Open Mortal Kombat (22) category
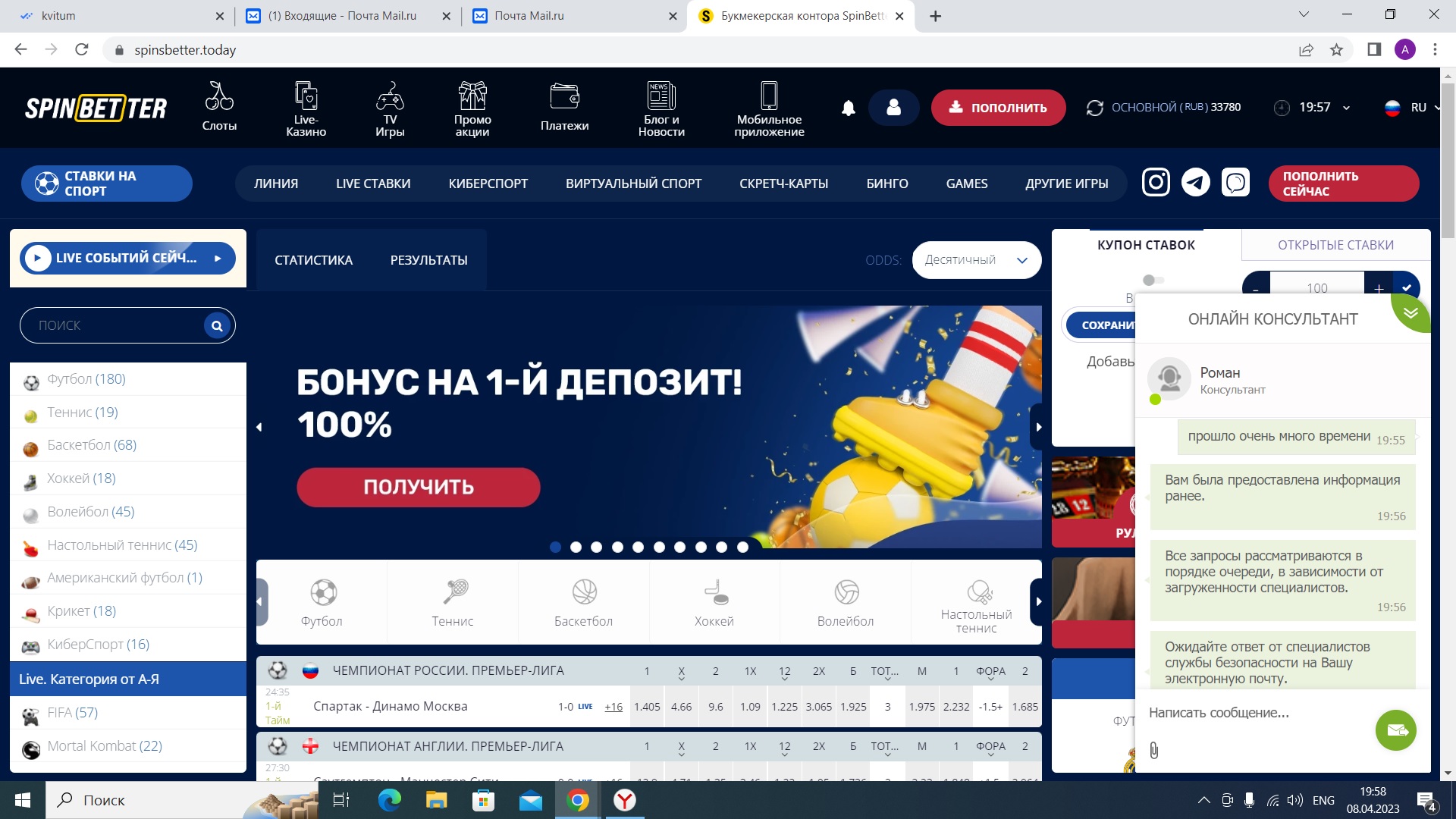The height and width of the screenshot is (819, 1456). coord(128,746)
